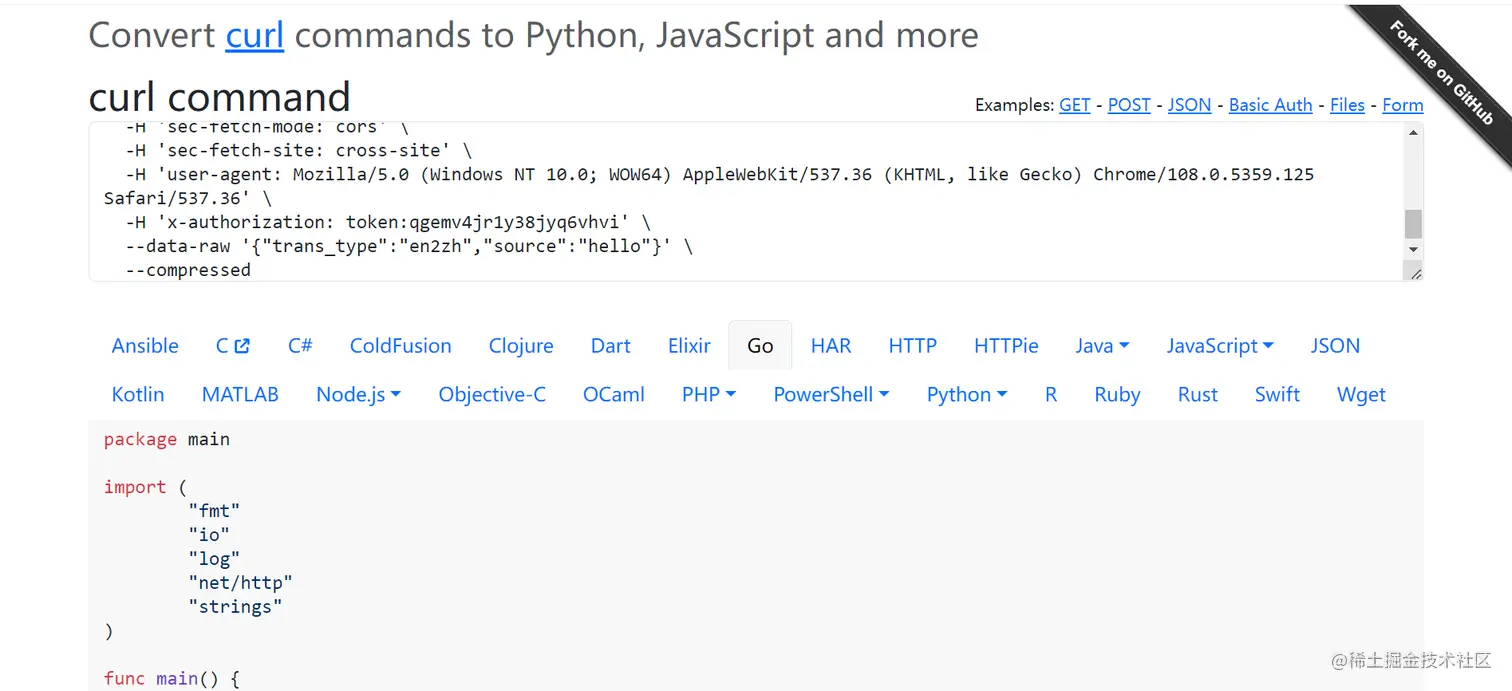This screenshot has width=1512, height=691.
Task: Open the C tab external link icon
Action: point(241,346)
